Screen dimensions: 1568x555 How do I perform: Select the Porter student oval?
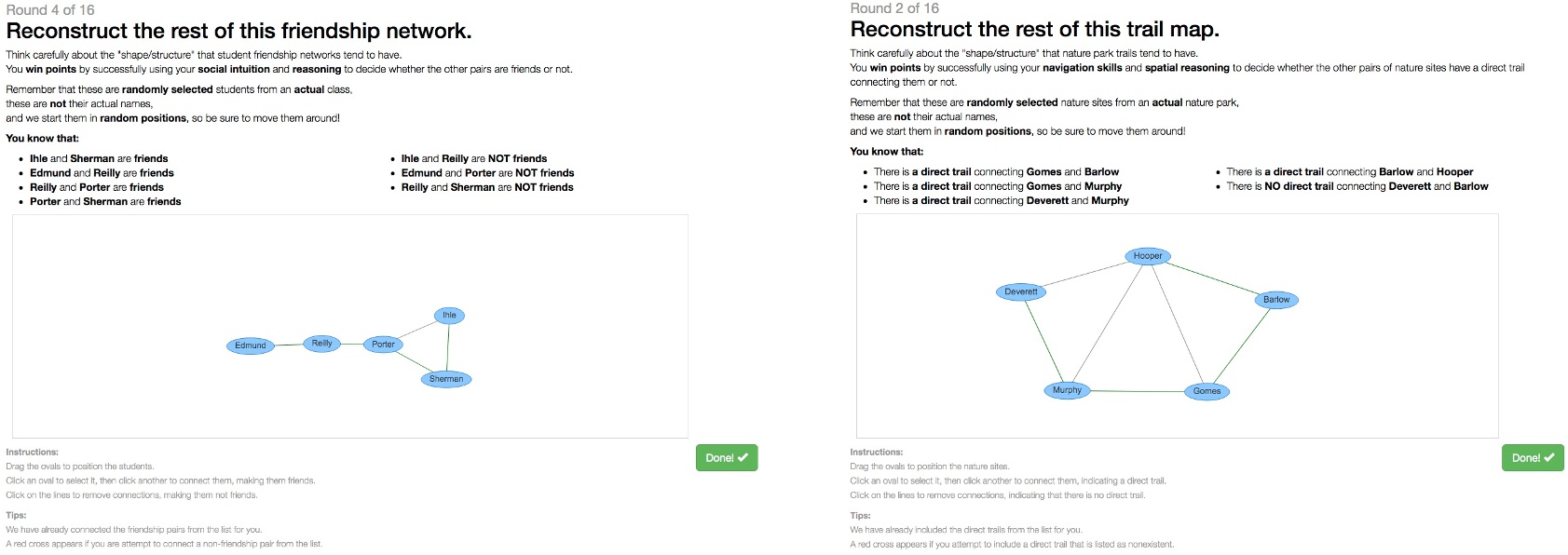[x=382, y=344]
